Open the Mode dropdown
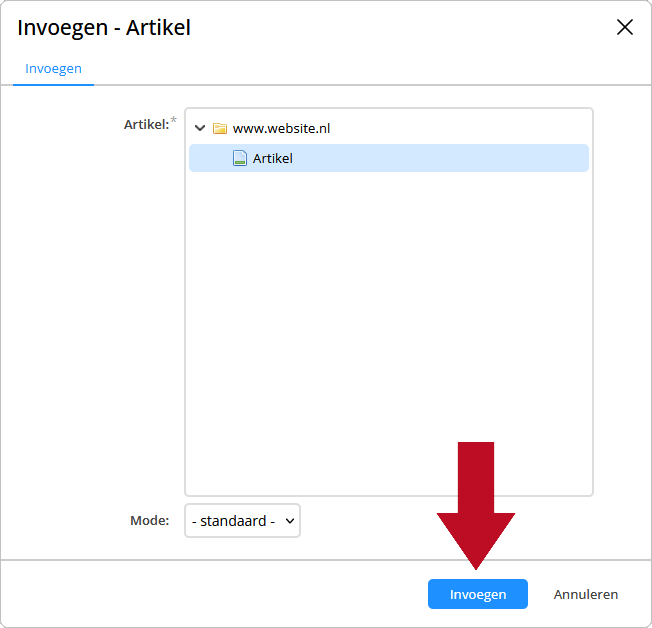Screen dimensions: 652x628 [x=242, y=521]
